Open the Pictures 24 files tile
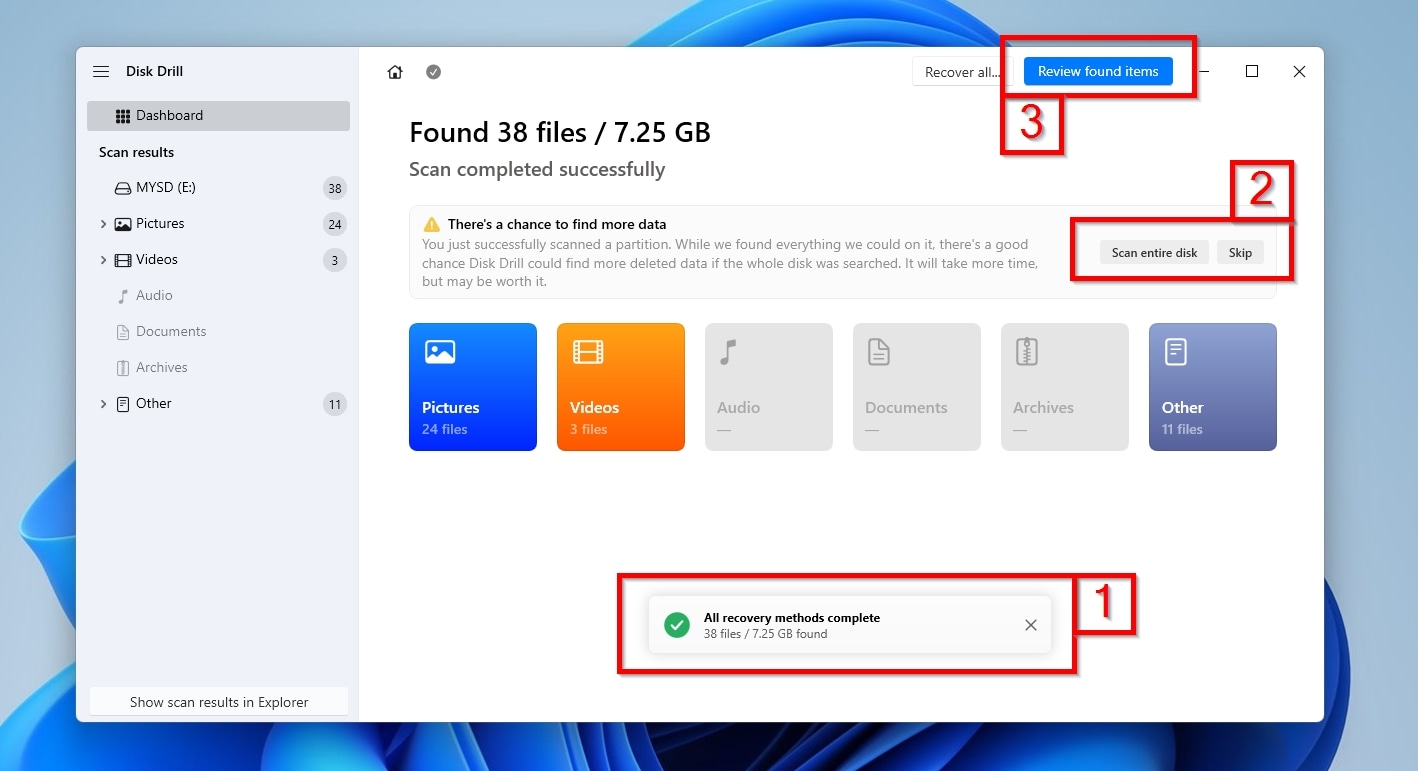 coord(473,387)
